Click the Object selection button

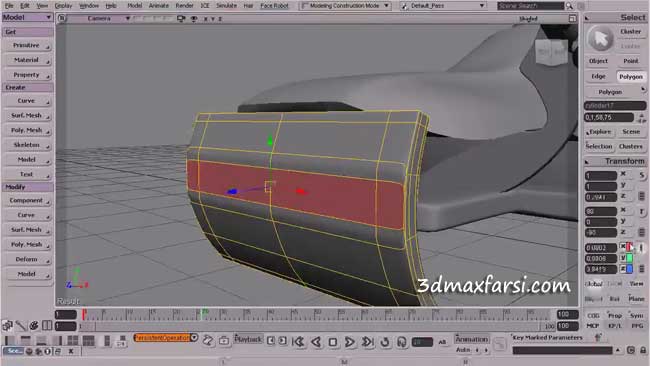click(x=598, y=61)
